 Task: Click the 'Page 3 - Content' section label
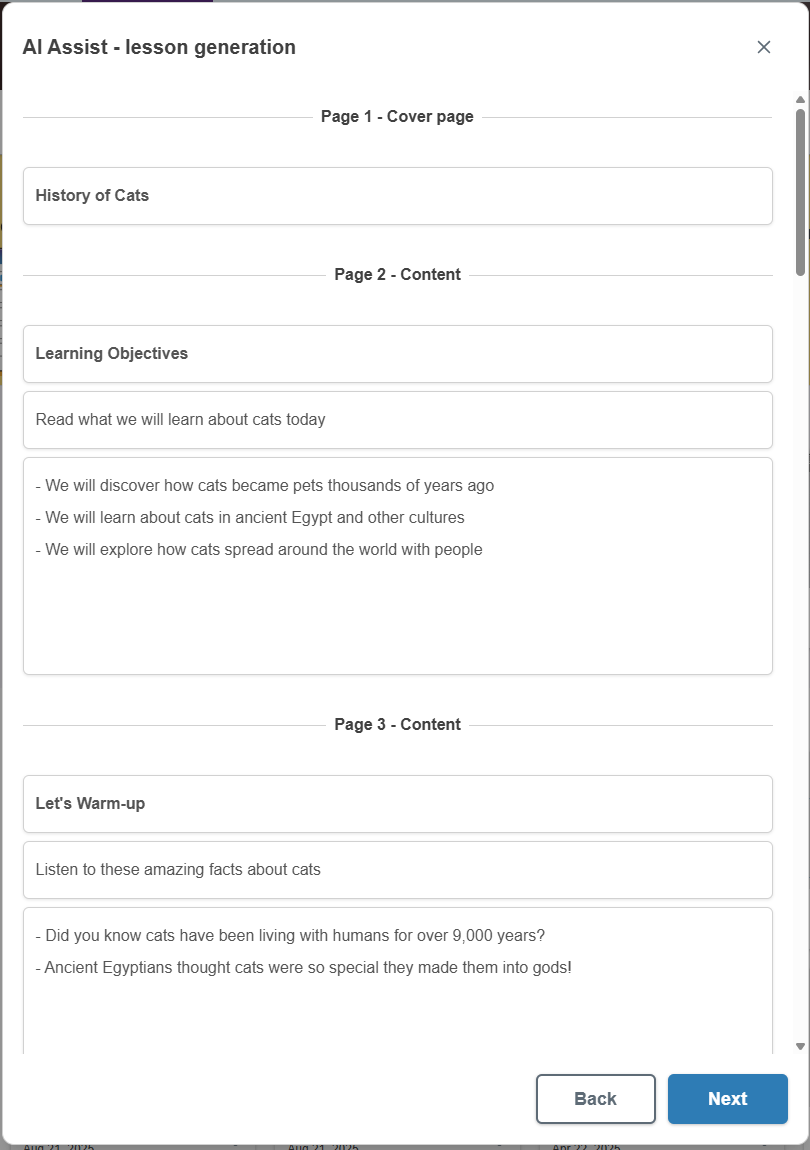point(397,725)
